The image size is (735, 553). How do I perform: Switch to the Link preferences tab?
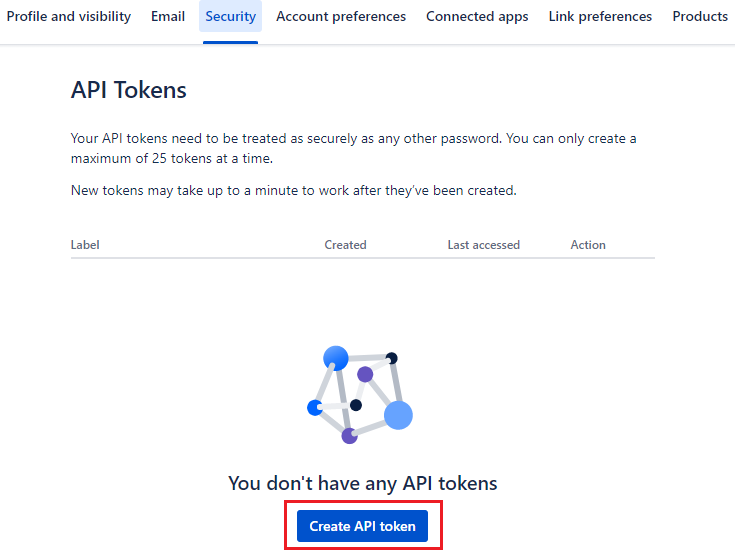[x=600, y=17]
